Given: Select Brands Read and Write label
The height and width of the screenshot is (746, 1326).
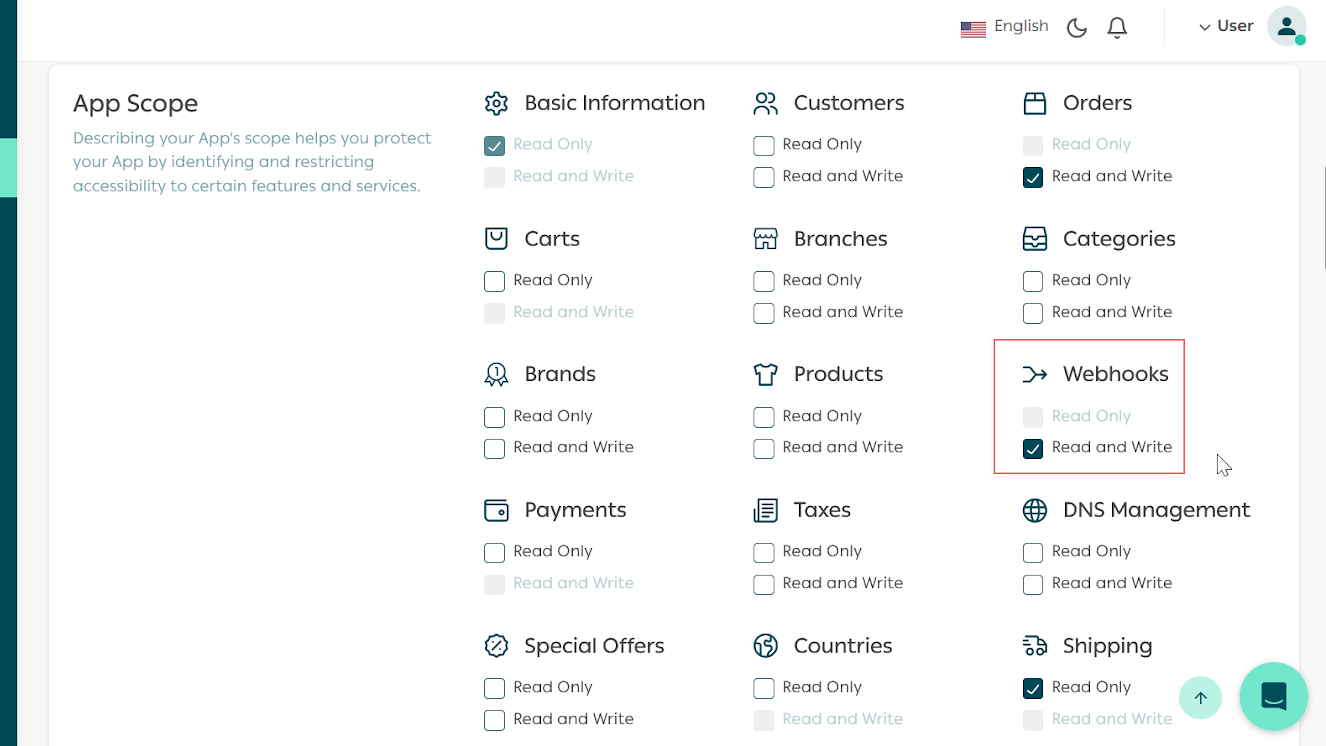Looking at the screenshot, I should point(573,447).
